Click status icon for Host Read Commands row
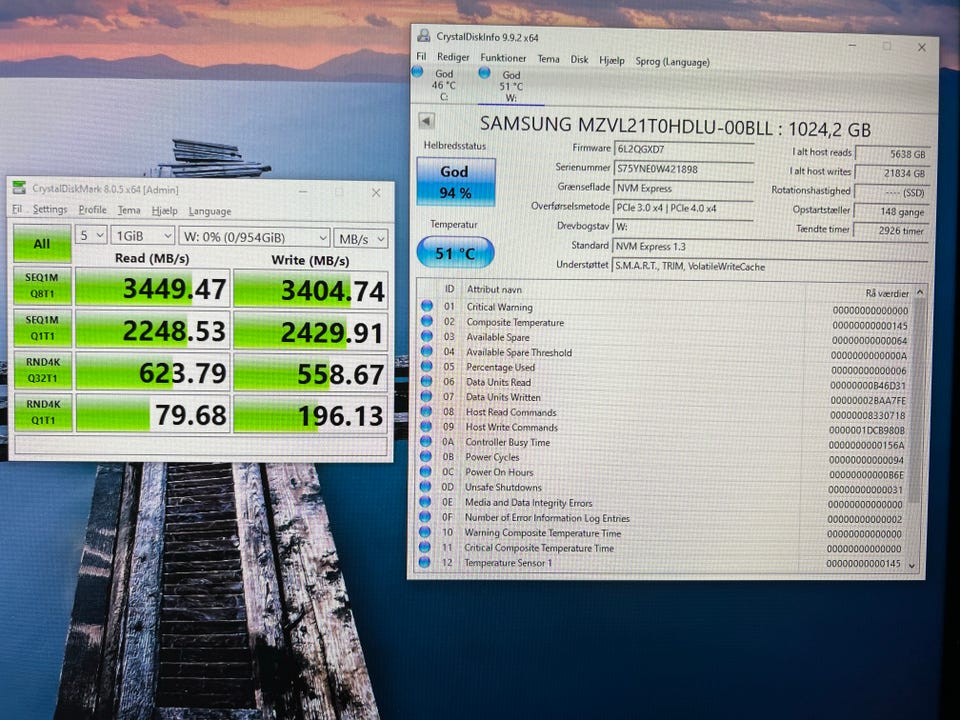 [426, 411]
